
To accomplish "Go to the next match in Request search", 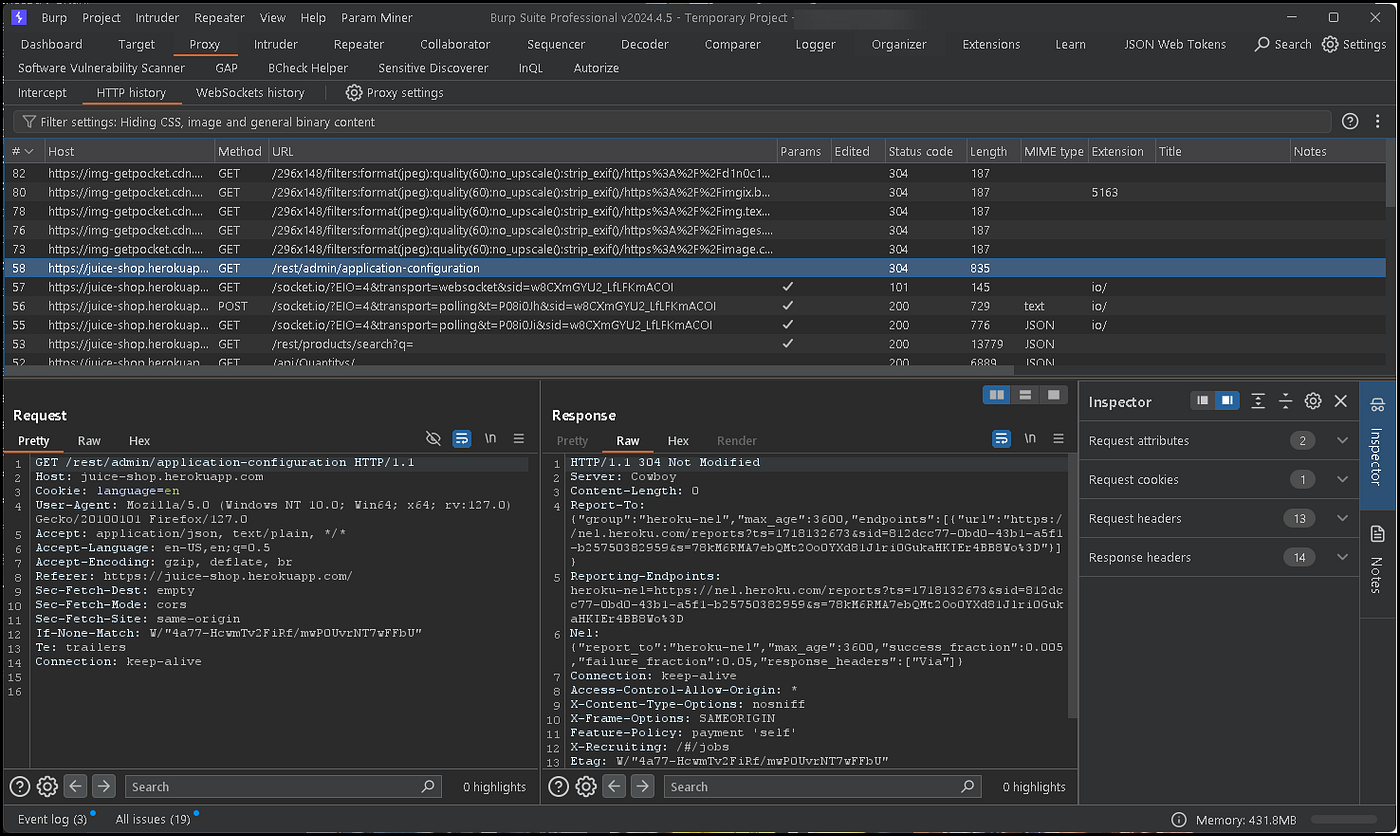I will [104, 786].
